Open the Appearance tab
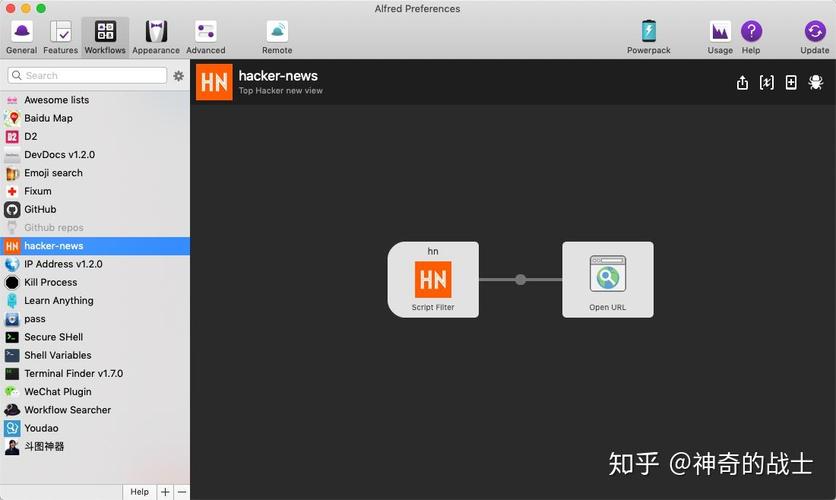Viewport: 836px width, 500px height. point(156,37)
